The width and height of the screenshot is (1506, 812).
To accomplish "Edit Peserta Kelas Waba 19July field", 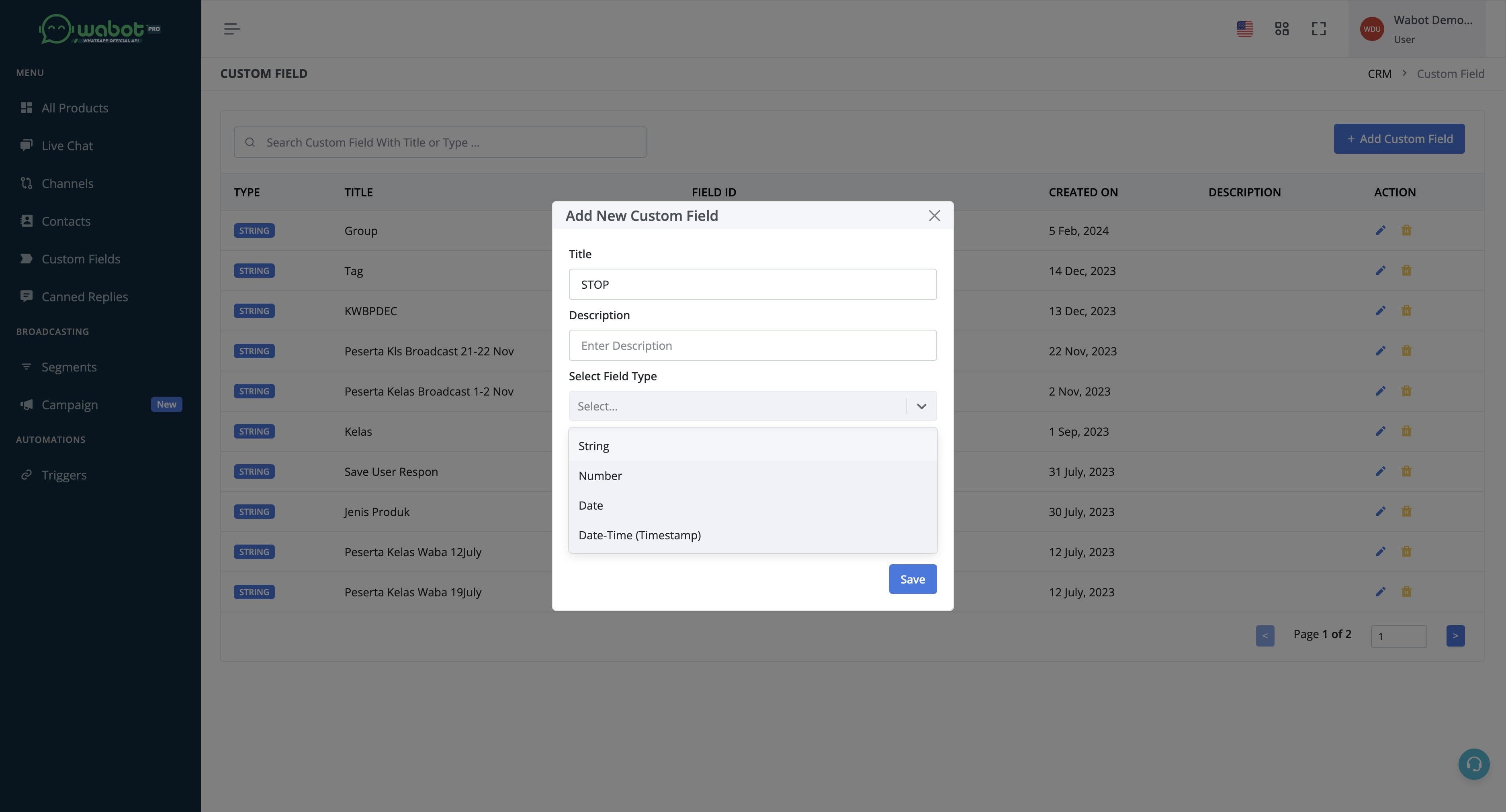I will click(x=1380, y=592).
